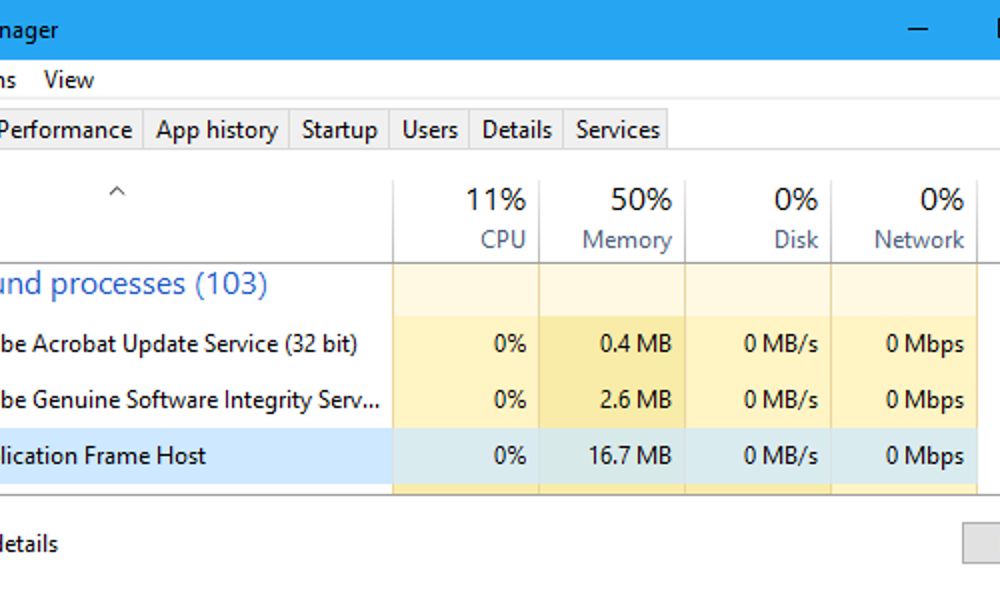Open the App history tab
Screen dimensions: 1000x592
[x=215, y=129]
